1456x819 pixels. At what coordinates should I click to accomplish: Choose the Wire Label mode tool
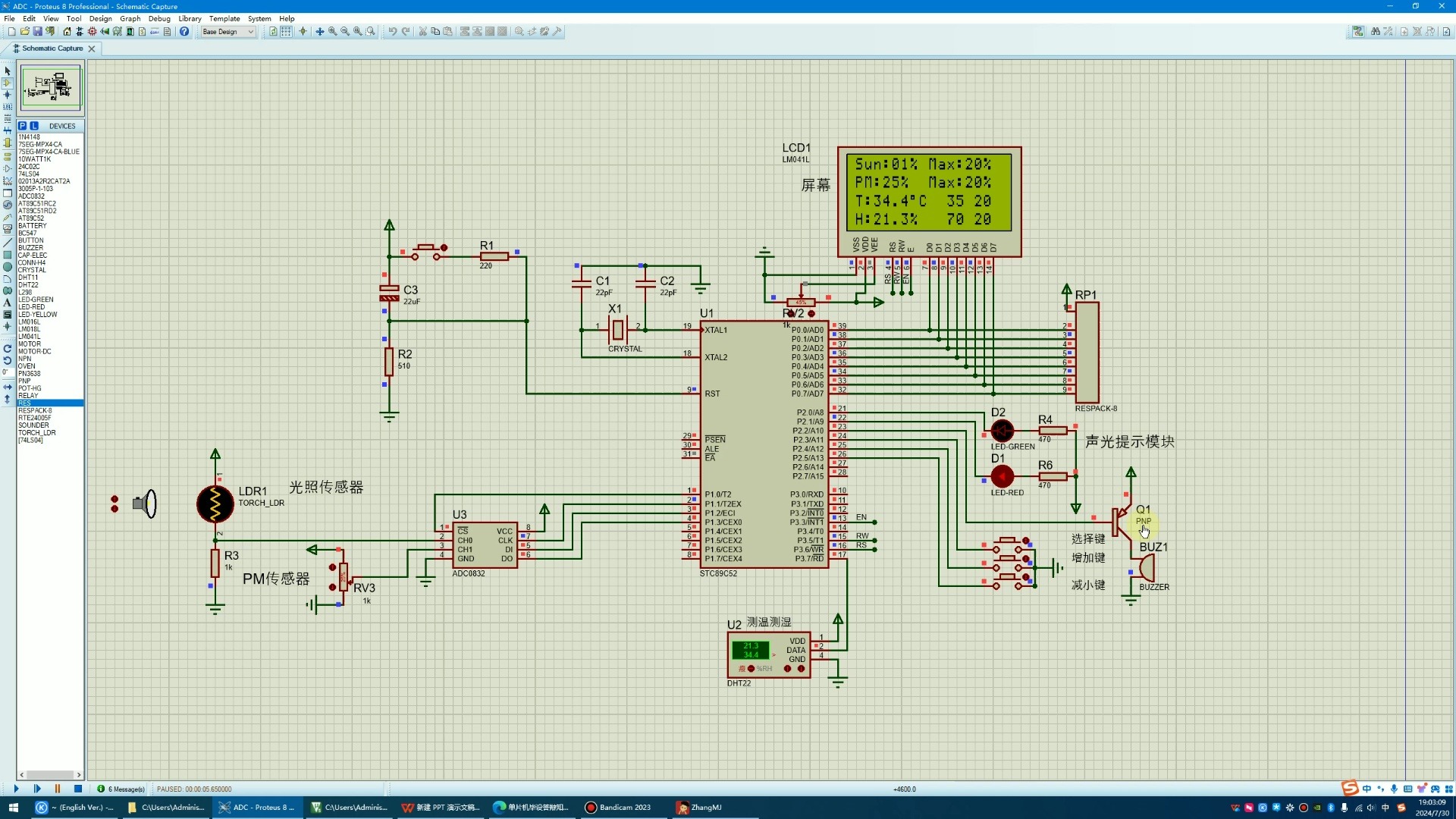pyautogui.click(x=8, y=107)
